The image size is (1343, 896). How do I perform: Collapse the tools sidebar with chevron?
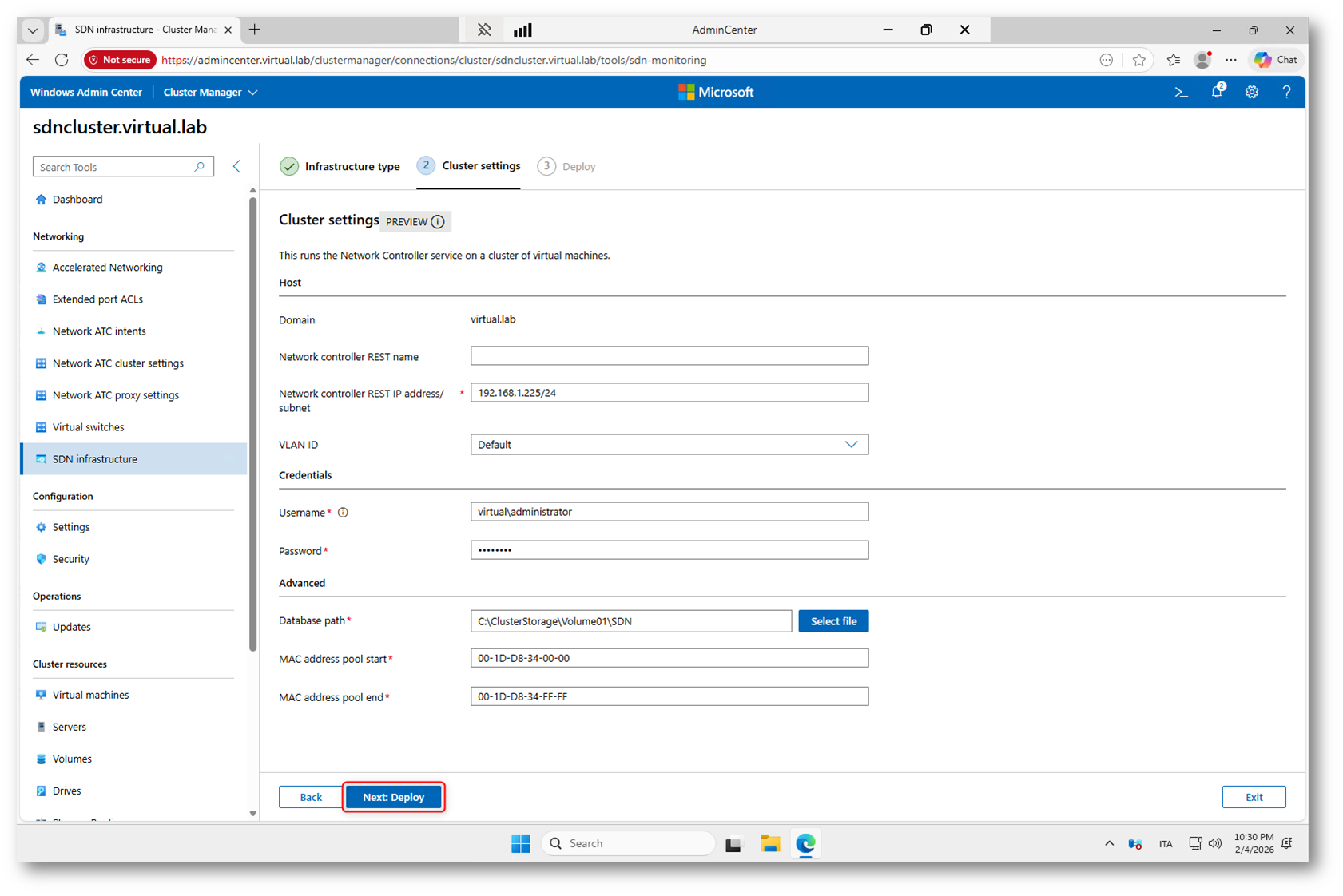pos(236,166)
